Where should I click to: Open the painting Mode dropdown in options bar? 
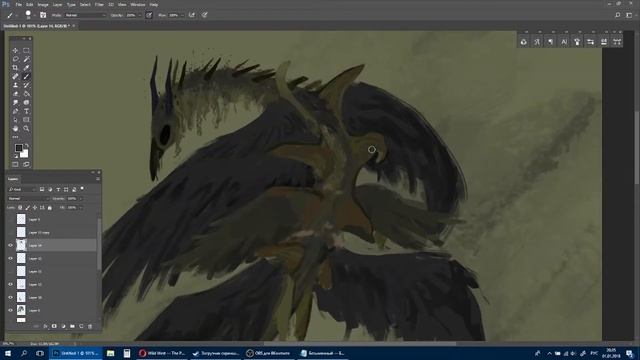[85, 15]
